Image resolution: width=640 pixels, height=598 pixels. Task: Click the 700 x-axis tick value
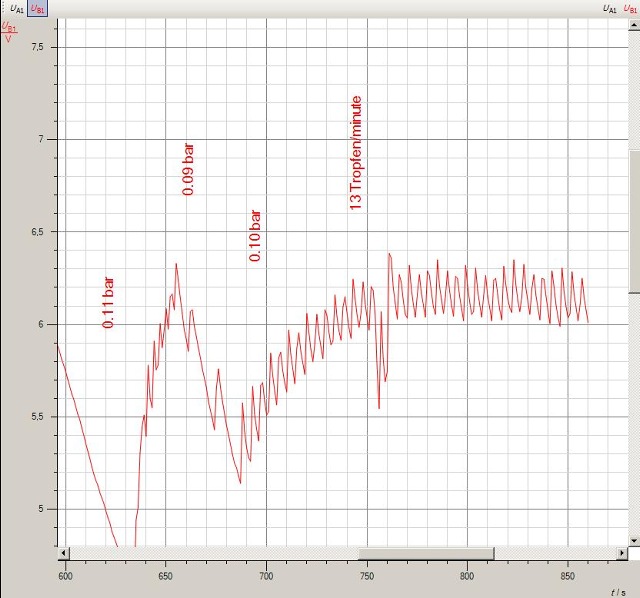[266, 576]
